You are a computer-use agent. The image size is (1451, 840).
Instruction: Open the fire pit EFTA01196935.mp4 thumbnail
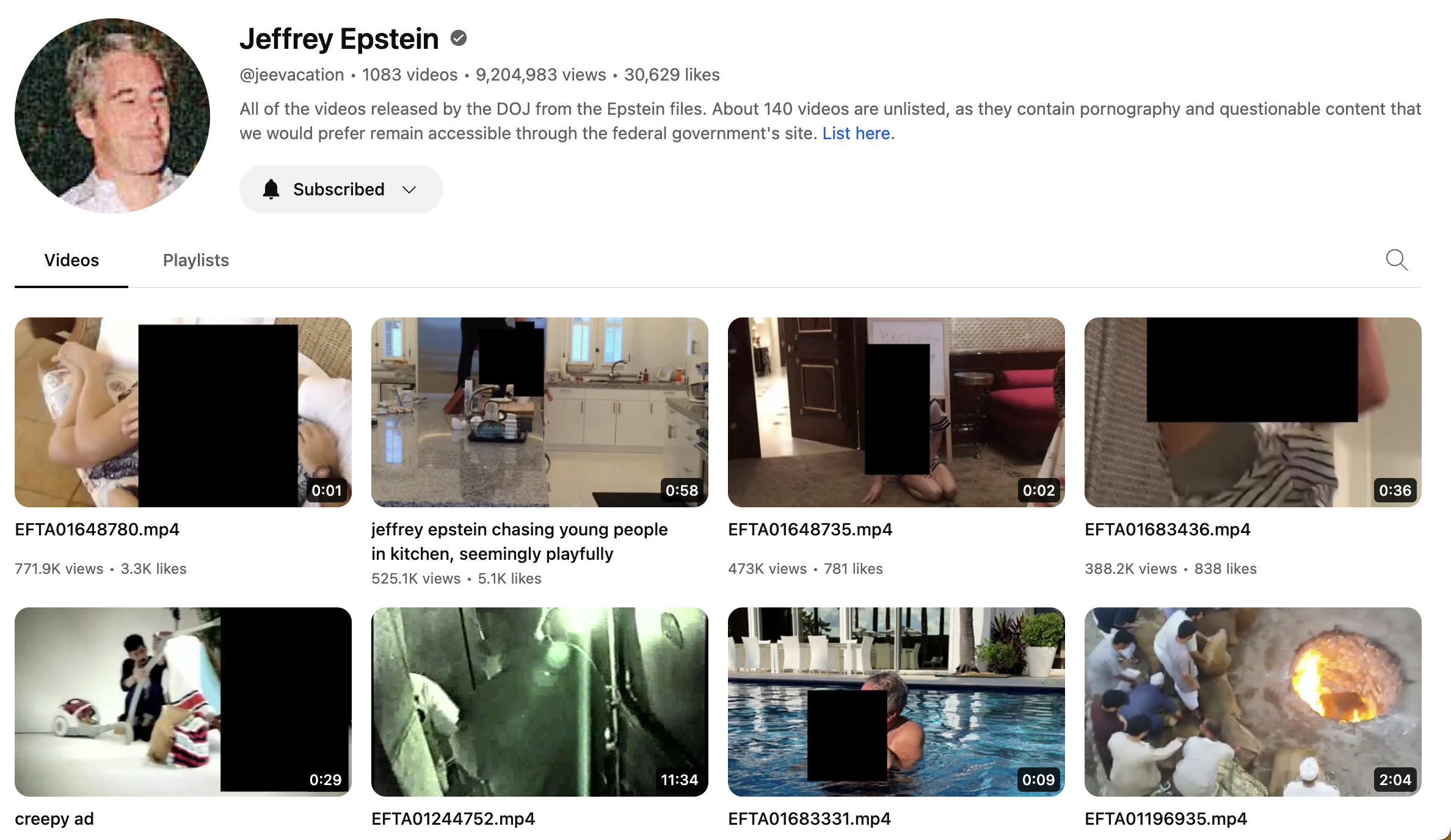pos(1253,702)
